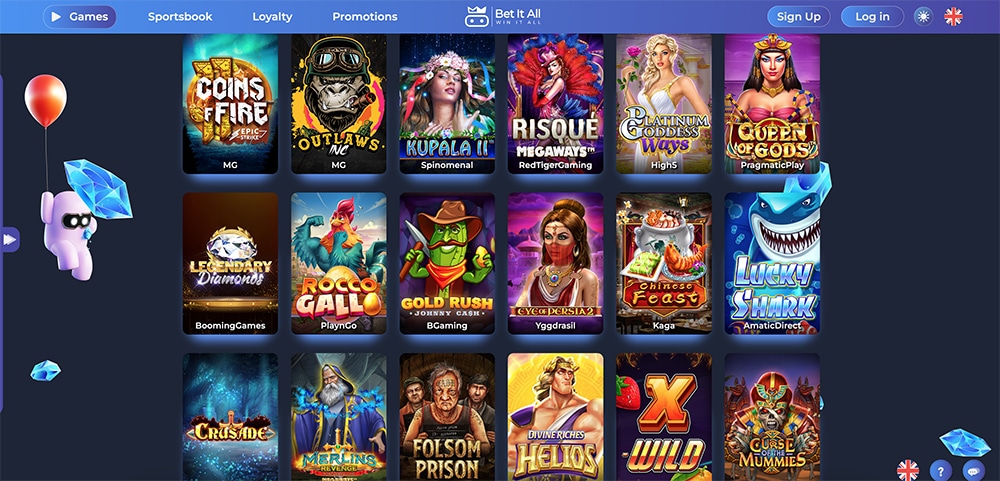The height and width of the screenshot is (481, 1000).
Task: Go to the Sportsbook section
Action: click(180, 17)
